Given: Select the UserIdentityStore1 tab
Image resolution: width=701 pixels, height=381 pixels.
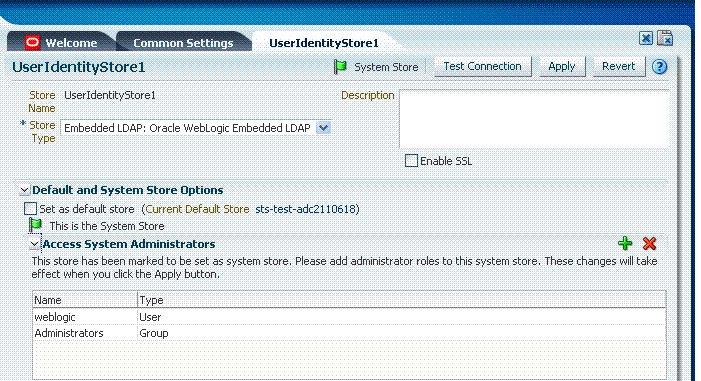Looking at the screenshot, I should pyautogui.click(x=324, y=43).
